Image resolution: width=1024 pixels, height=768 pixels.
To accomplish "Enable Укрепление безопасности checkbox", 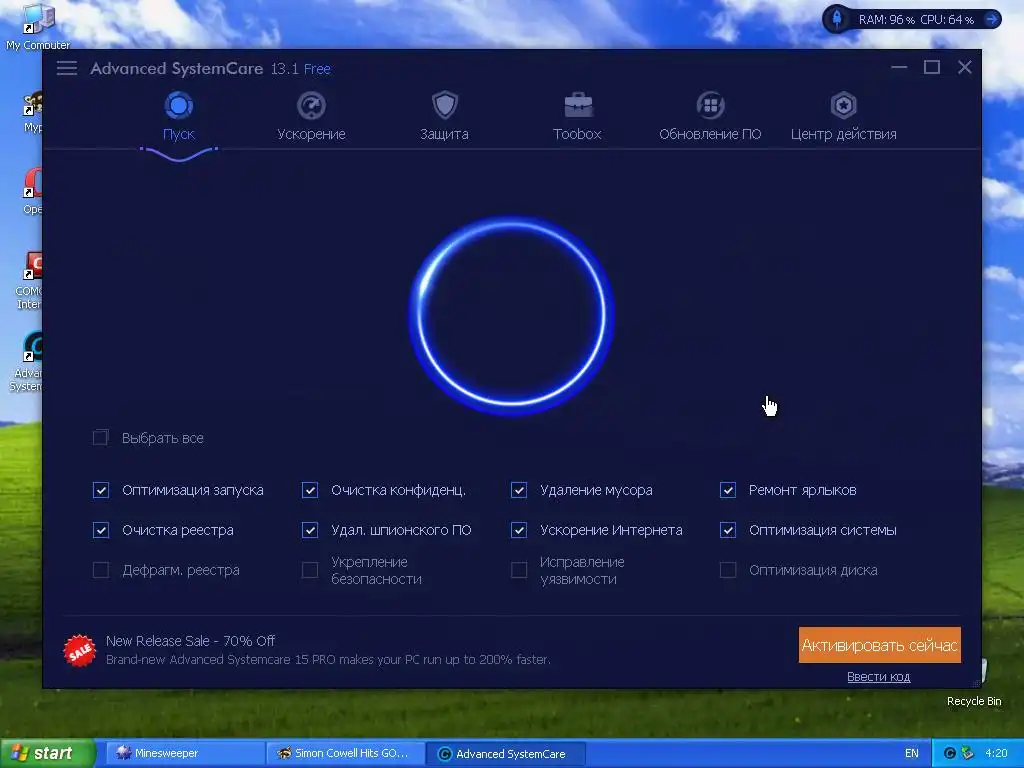I will 310,570.
